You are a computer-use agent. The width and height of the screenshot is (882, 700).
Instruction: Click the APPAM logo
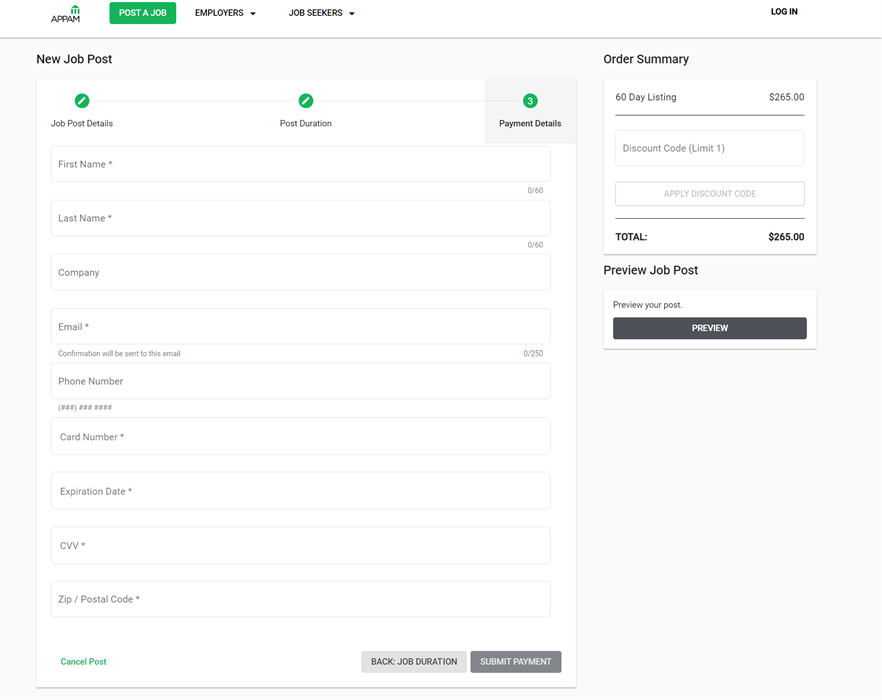66,14
